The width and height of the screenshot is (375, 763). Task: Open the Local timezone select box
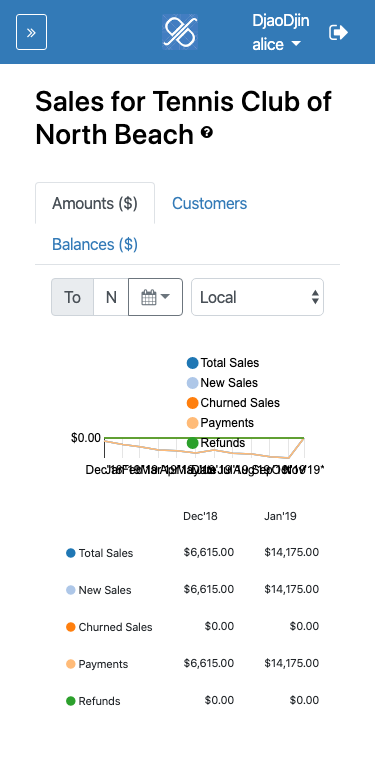pos(257,297)
